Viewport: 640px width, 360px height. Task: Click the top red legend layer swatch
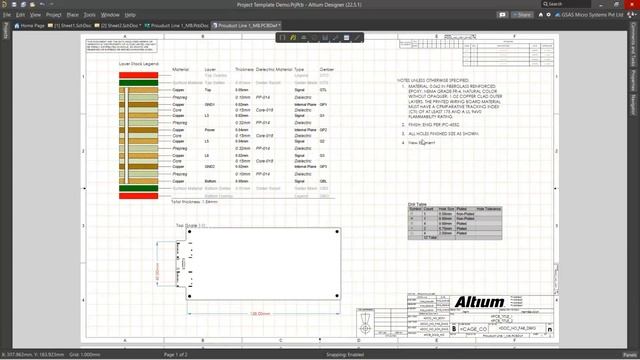[x=138, y=75]
